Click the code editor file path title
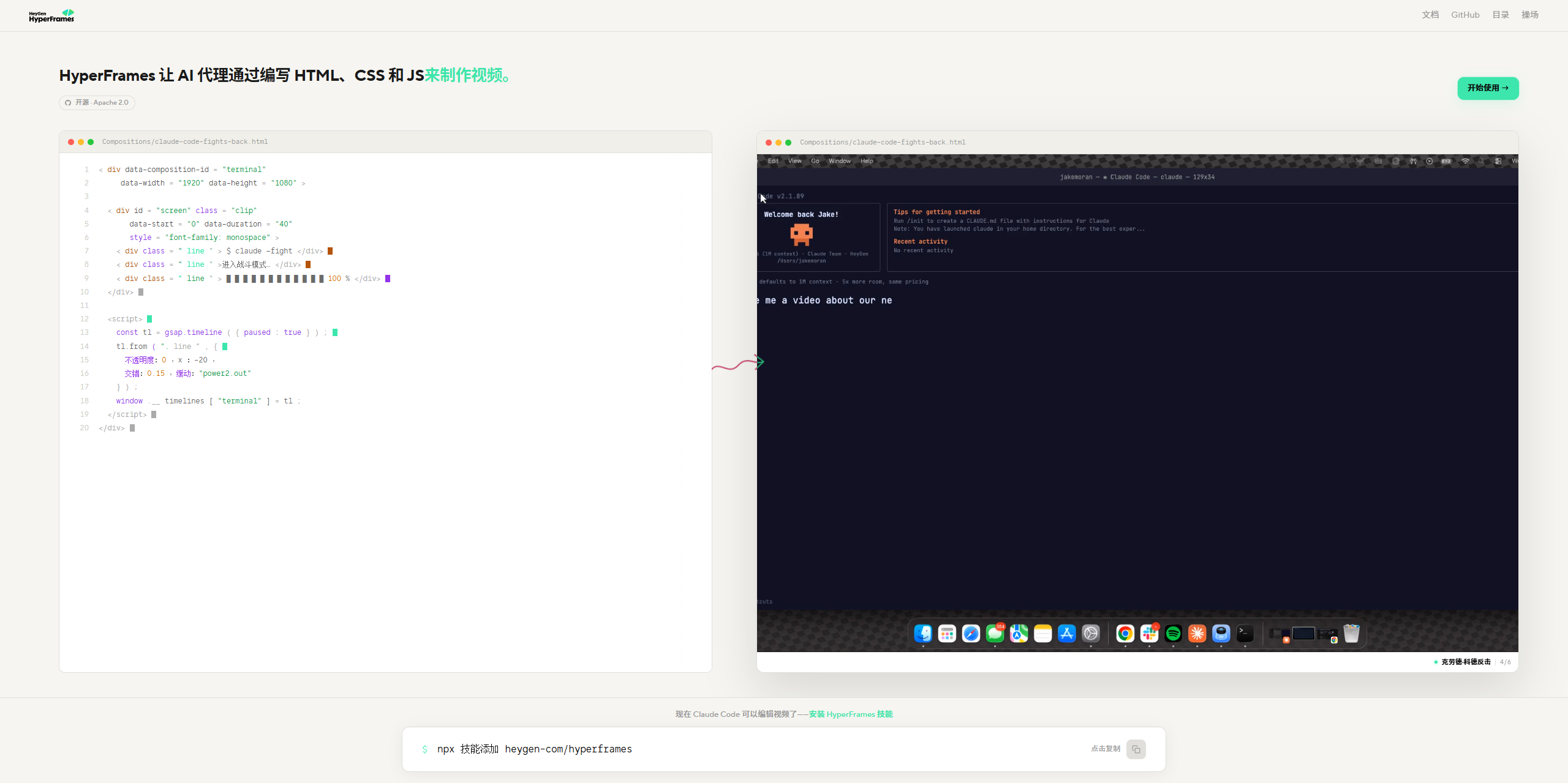 pos(185,142)
